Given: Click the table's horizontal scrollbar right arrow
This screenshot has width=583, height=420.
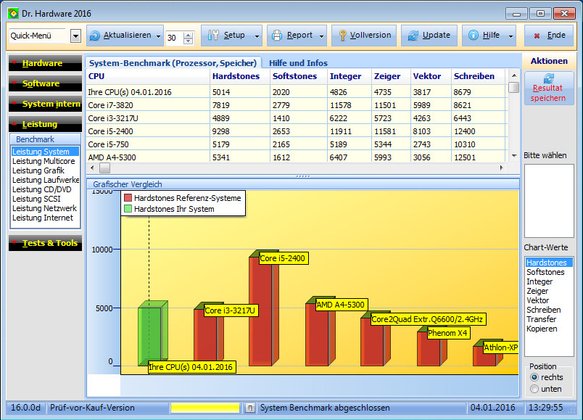Looking at the screenshot, I should [501, 168].
